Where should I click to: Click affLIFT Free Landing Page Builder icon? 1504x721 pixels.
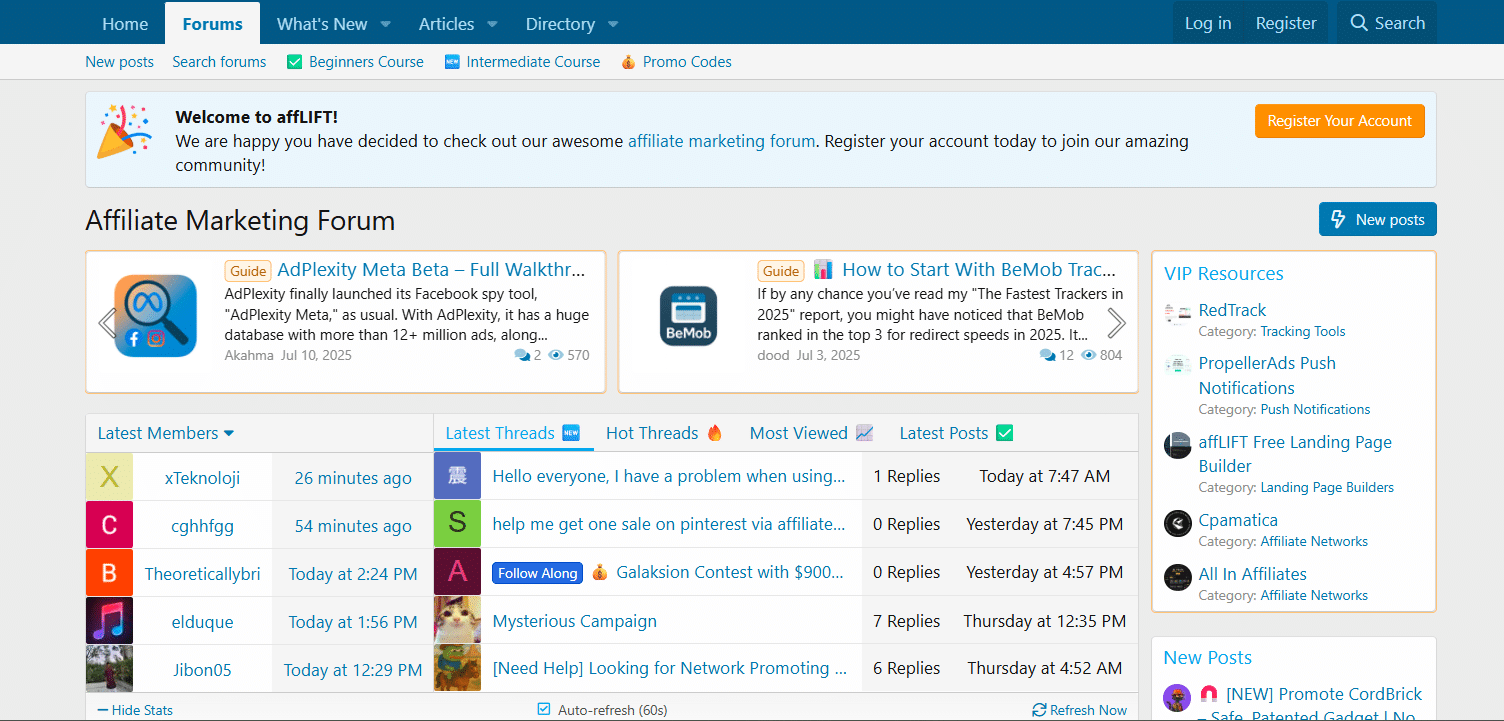(1178, 445)
